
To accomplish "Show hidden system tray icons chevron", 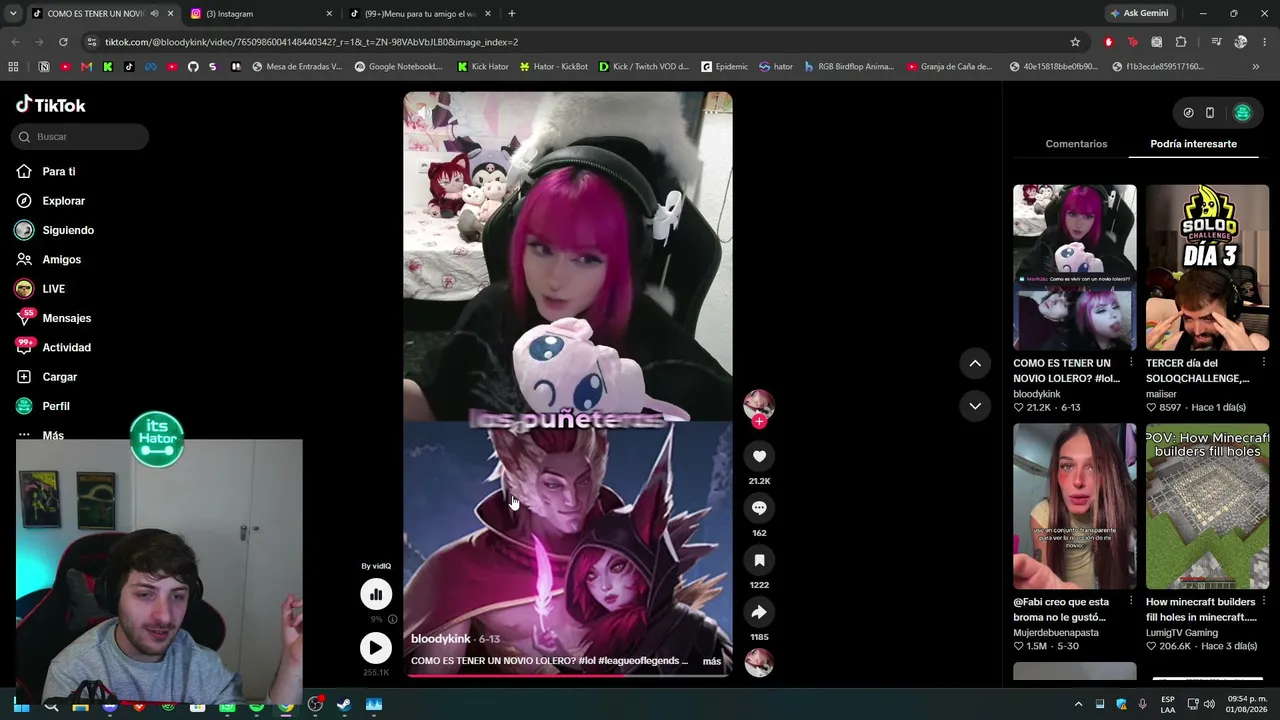I will pyautogui.click(x=1078, y=705).
